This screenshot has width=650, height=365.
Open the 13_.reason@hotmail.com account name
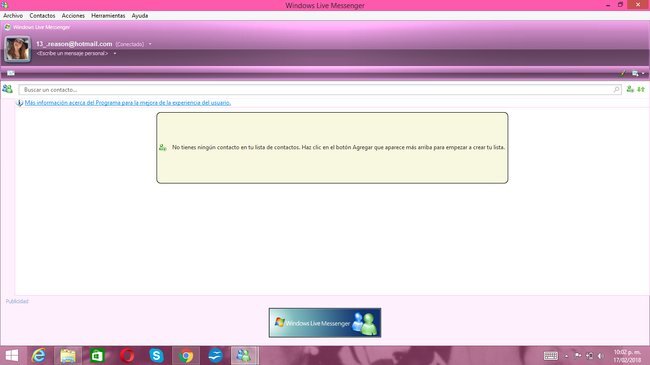pos(74,44)
